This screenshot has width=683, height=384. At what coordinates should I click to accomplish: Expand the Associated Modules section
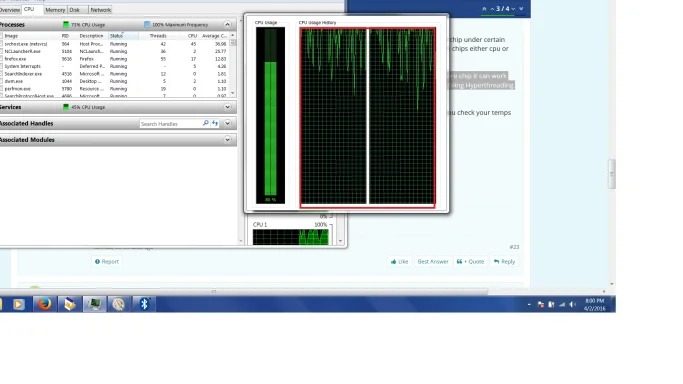(227, 140)
